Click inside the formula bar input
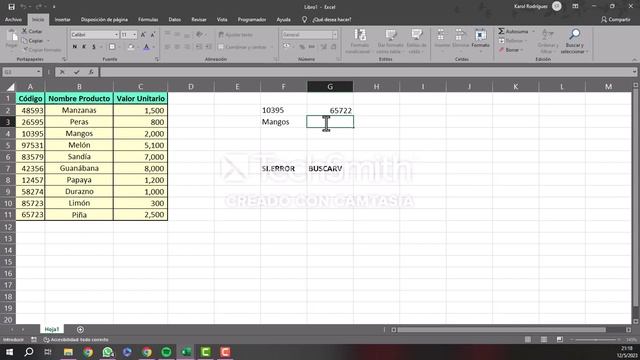The height and width of the screenshot is (360, 640). coord(365,72)
